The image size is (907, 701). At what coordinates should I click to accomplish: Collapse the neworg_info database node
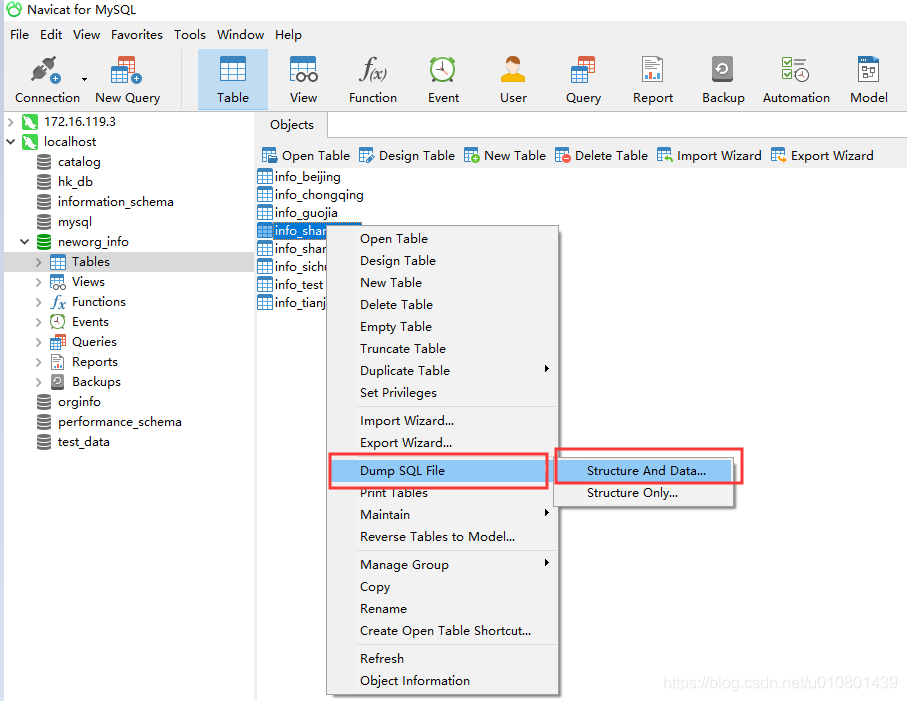pos(24,242)
